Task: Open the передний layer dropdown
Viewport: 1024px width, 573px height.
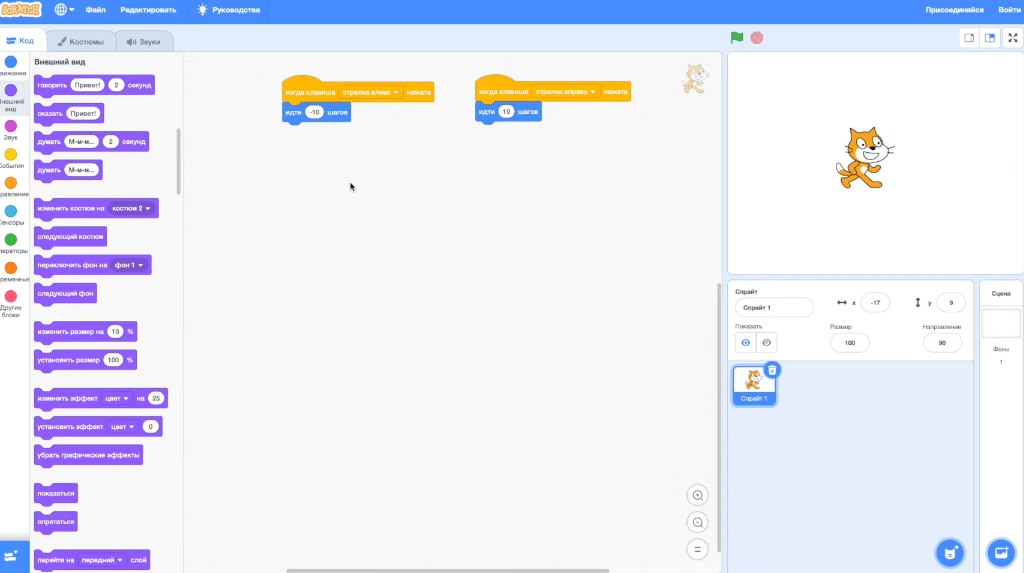Action: point(102,560)
